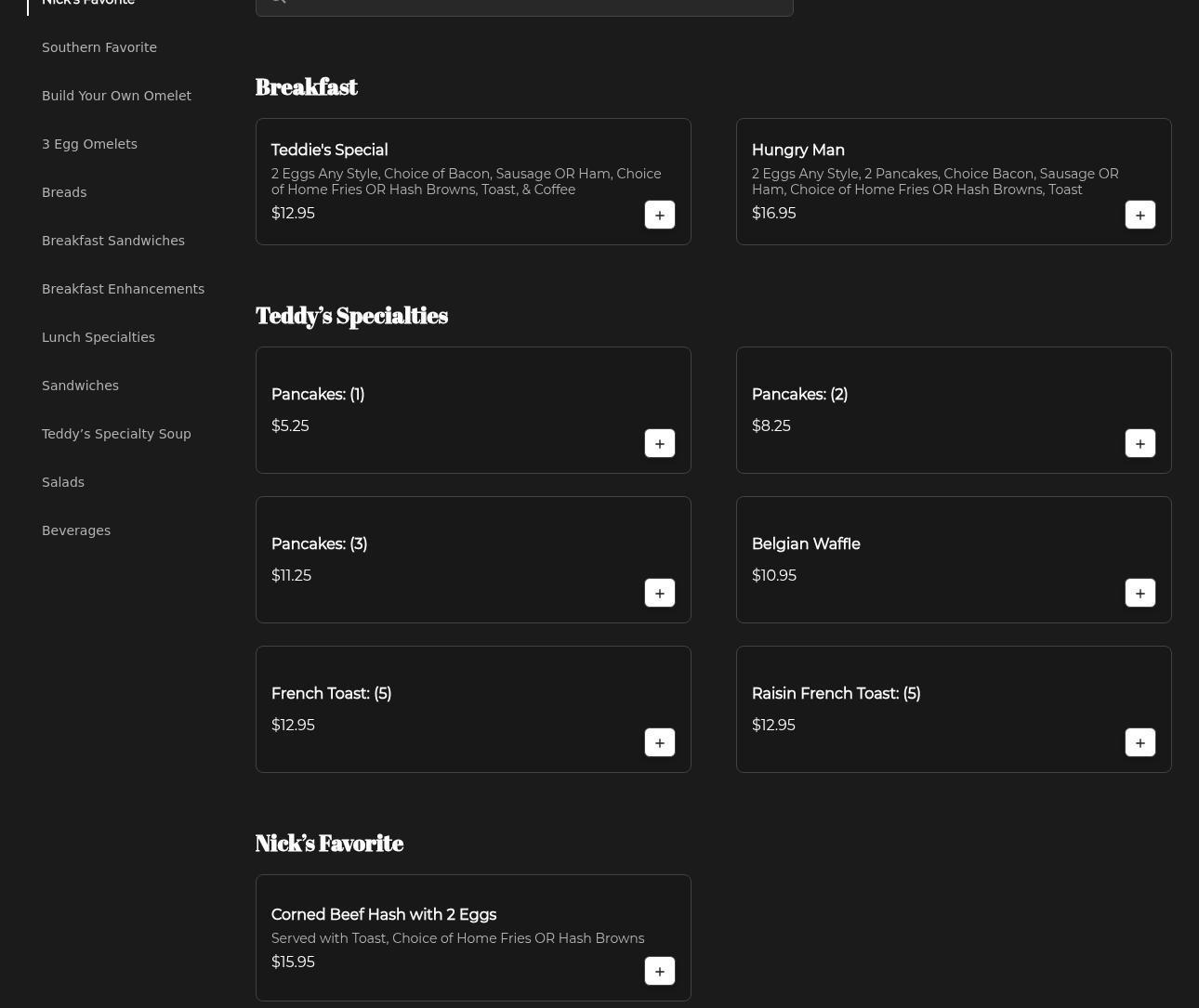Add Raisin French Toast: (5) to order
Viewport: 1199px width, 1008px height.
coord(1140,742)
